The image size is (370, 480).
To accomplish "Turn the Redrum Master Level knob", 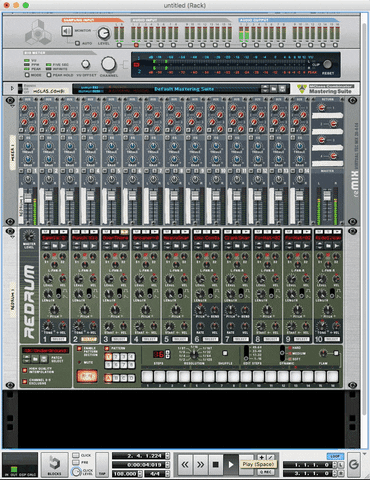I will coord(29,236).
